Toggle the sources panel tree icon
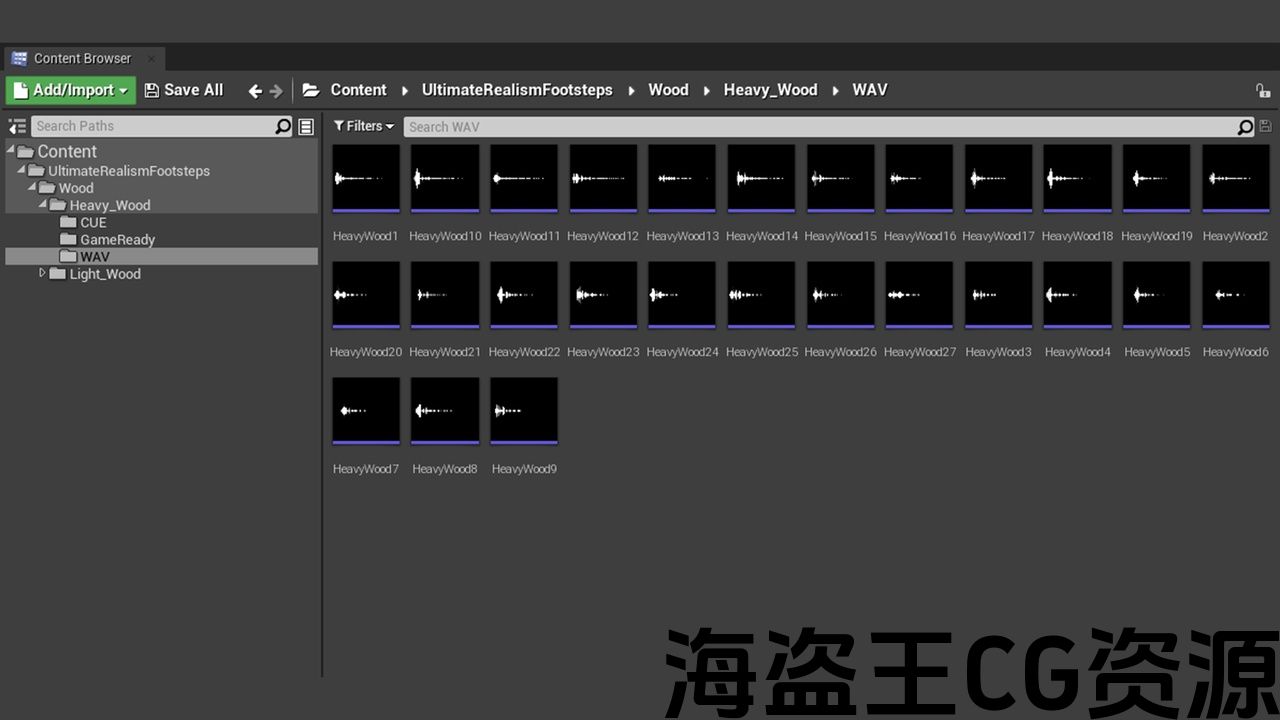The width and height of the screenshot is (1280, 720). pyautogui.click(x=17, y=127)
